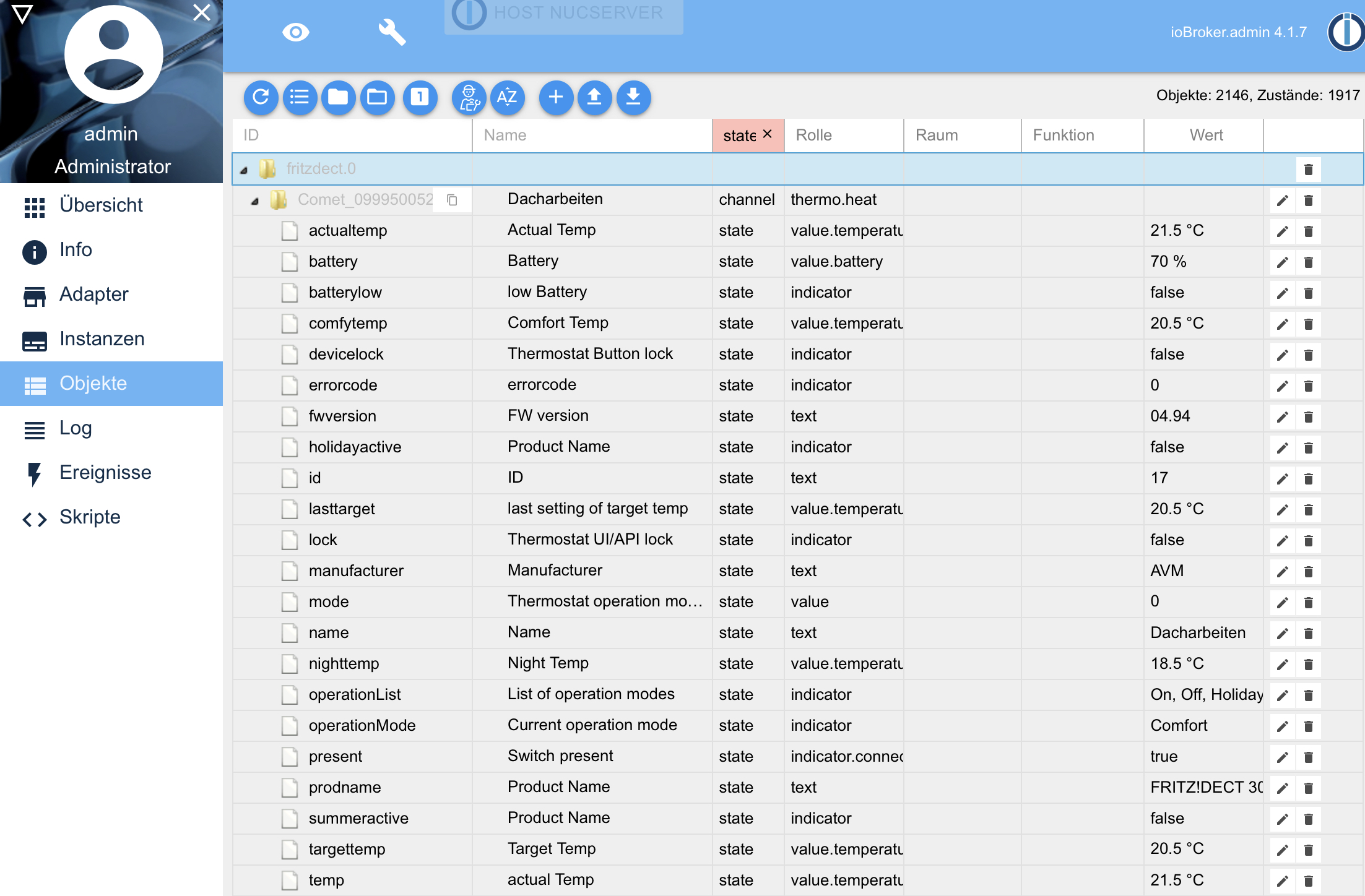Image resolution: width=1365 pixels, height=896 pixels.
Task: Select the temp tree row
Action: coord(797,880)
